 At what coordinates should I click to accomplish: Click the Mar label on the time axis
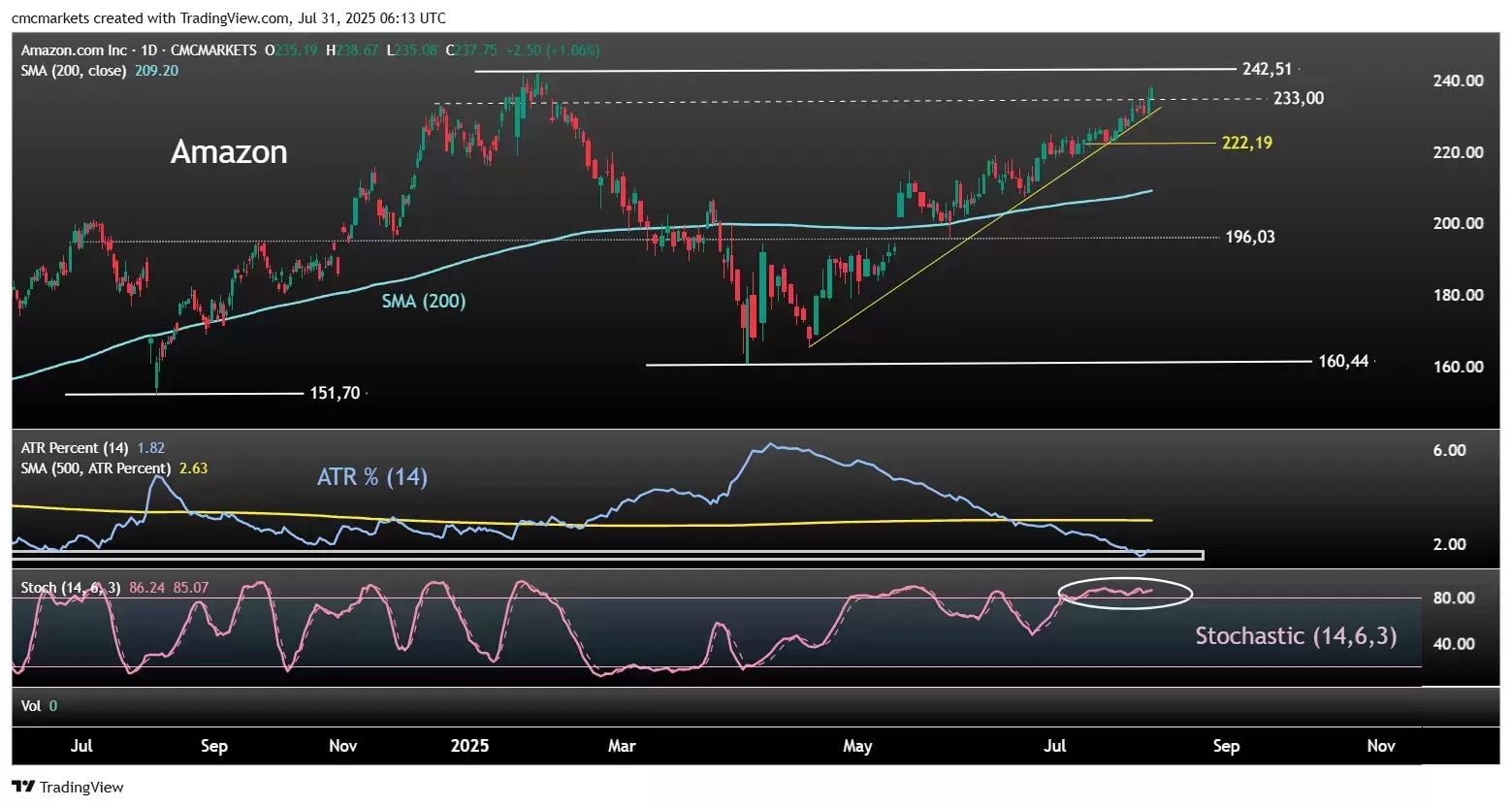click(622, 746)
